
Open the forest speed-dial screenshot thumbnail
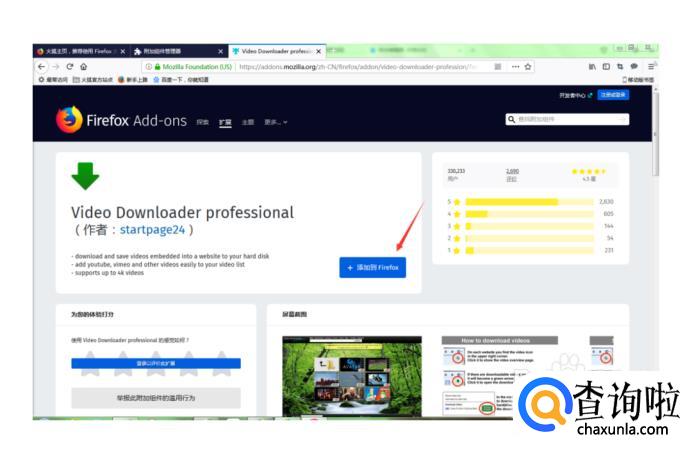click(x=352, y=376)
